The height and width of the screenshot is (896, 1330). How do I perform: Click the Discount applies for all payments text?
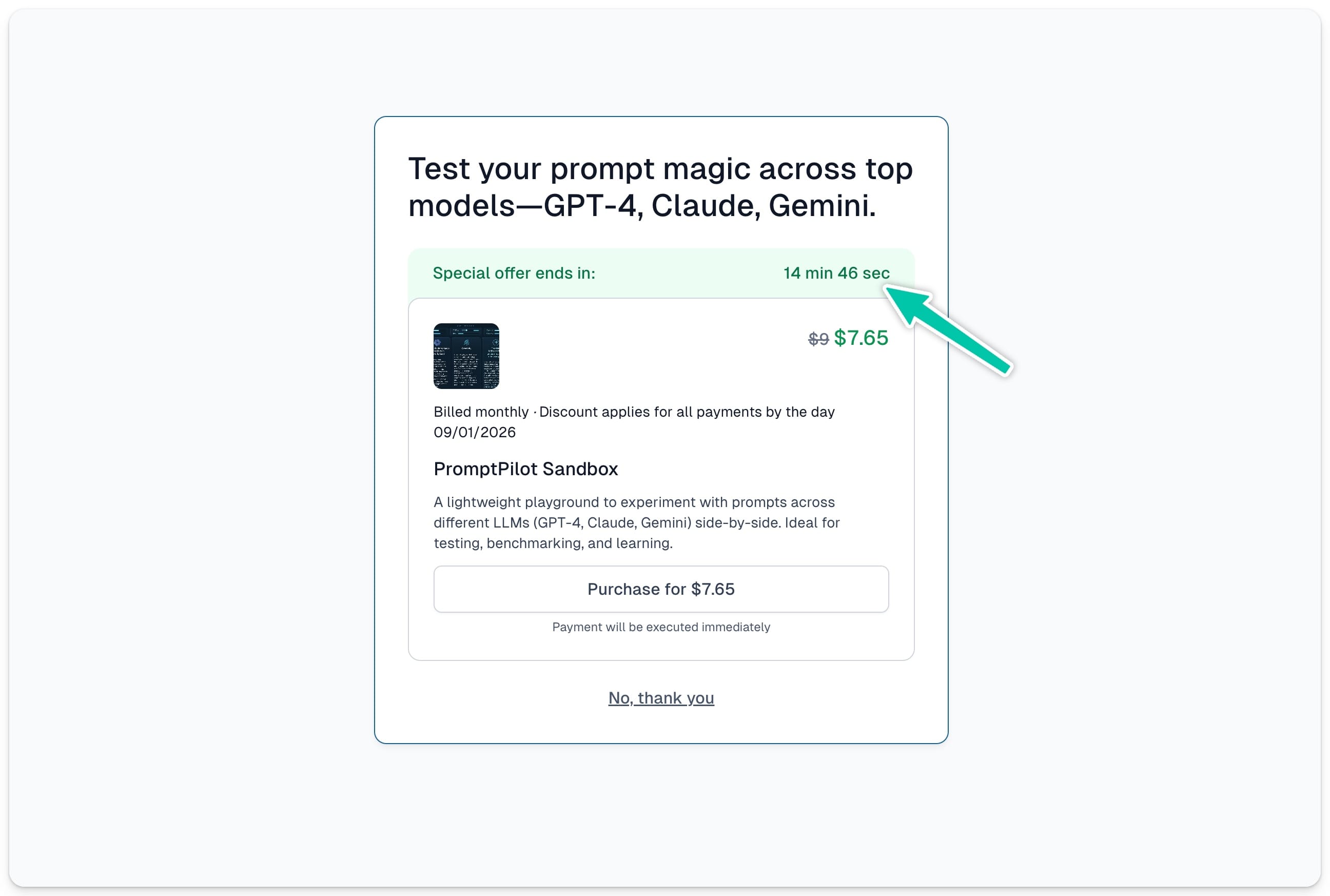pyautogui.click(x=687, y=412)
